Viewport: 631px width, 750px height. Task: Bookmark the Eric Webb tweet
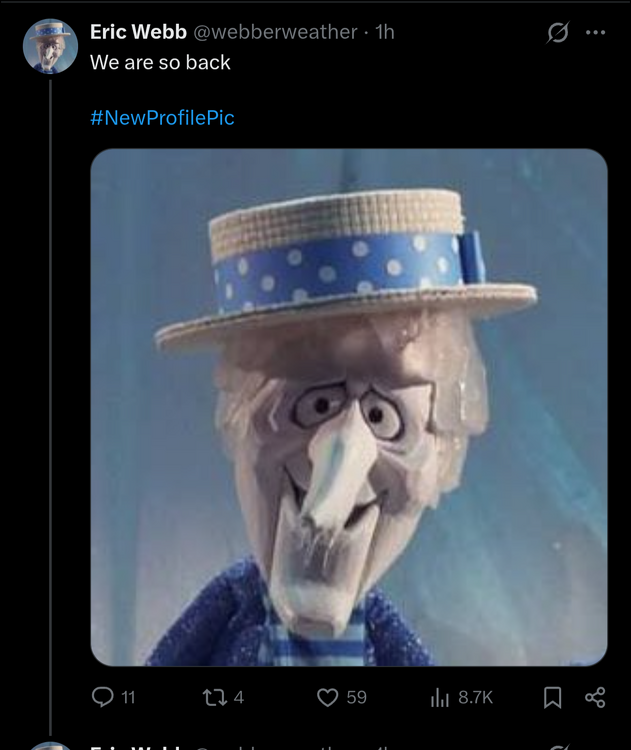coord(552,697)
